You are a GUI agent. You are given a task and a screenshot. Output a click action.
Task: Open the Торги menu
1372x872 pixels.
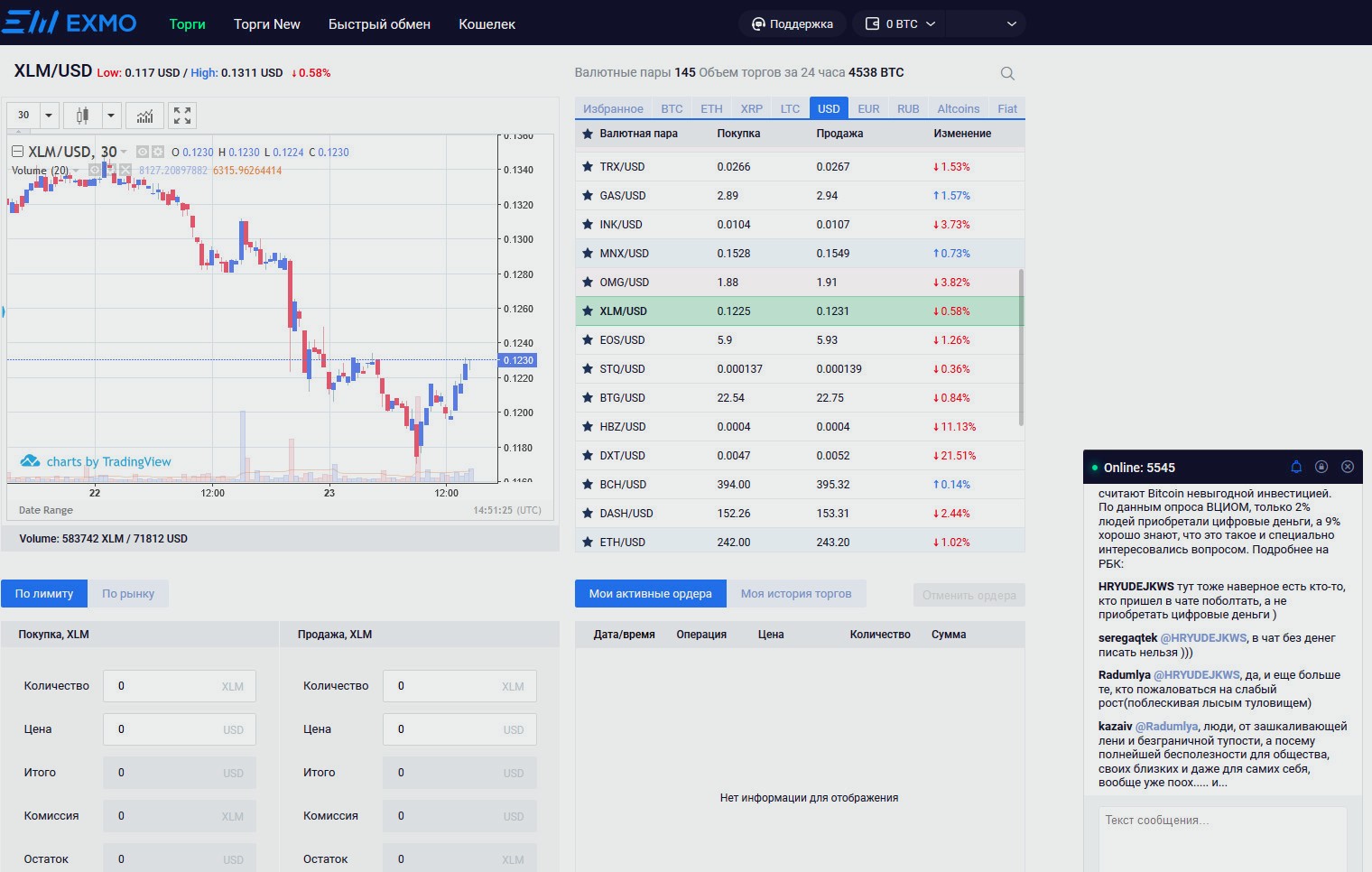(x=187, y=23)
